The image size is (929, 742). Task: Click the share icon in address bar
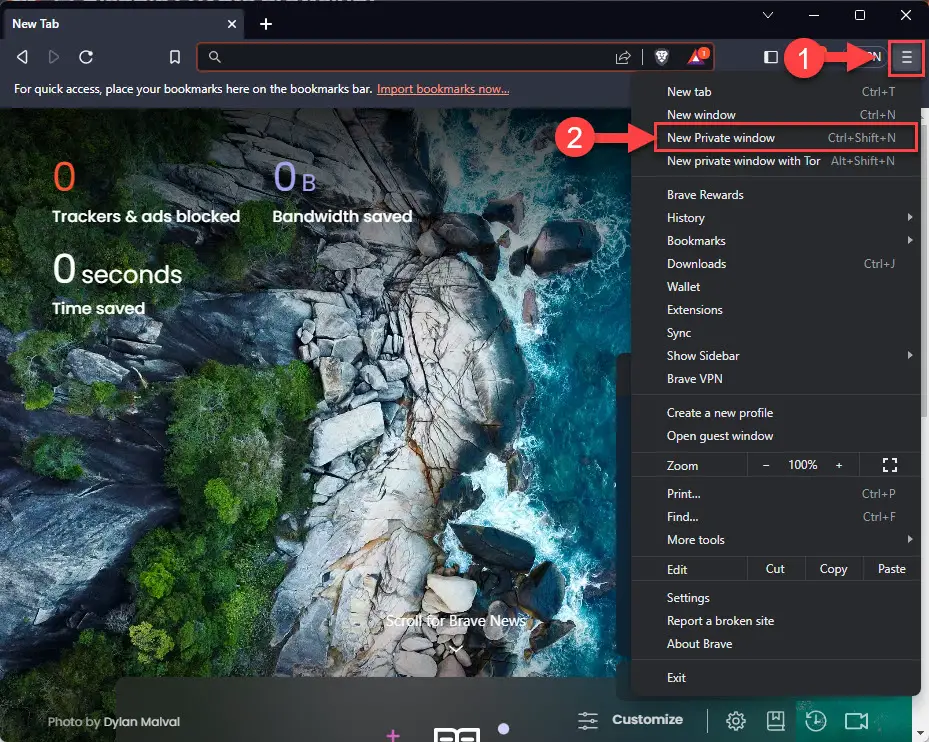(623, 57)
